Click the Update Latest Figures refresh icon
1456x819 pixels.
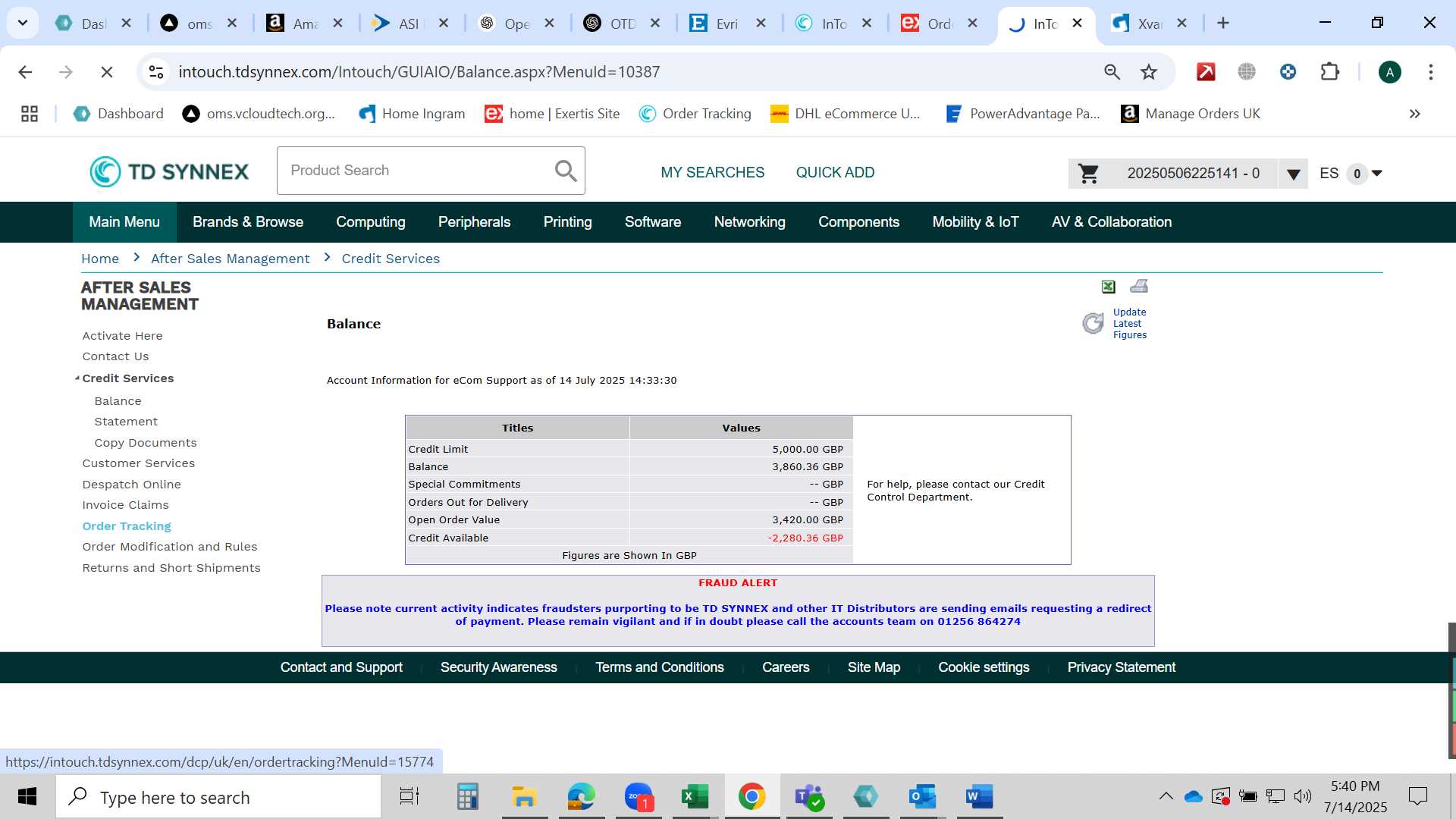[x=1093, y=323]
